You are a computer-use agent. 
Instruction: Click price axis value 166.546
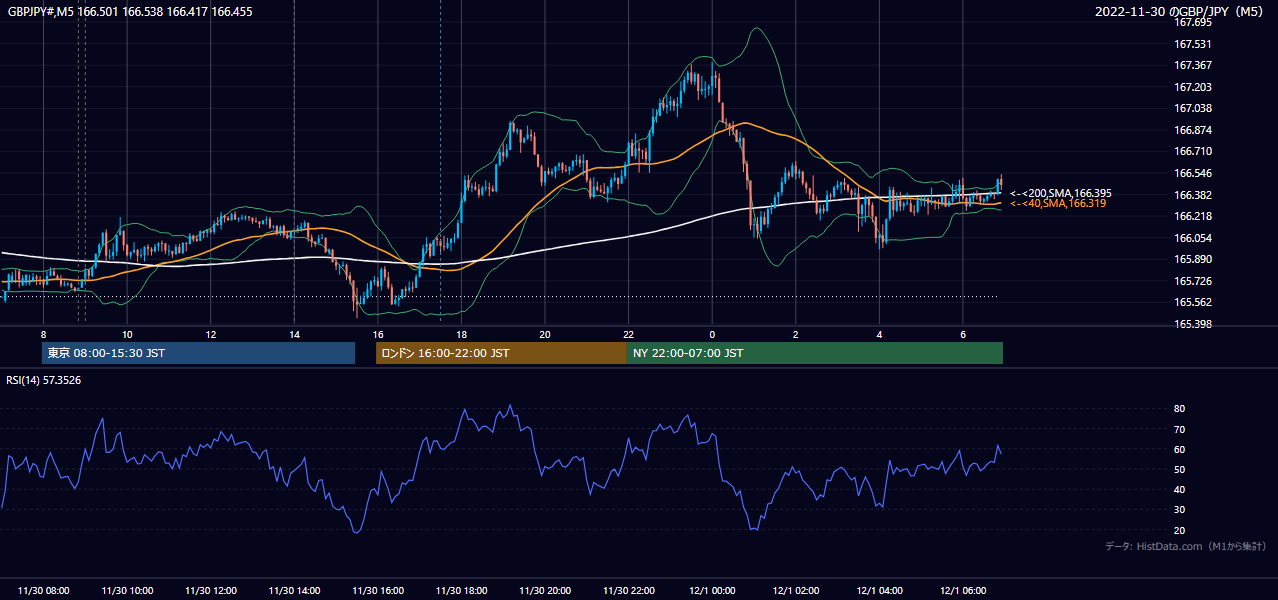tap(1191, 173)
